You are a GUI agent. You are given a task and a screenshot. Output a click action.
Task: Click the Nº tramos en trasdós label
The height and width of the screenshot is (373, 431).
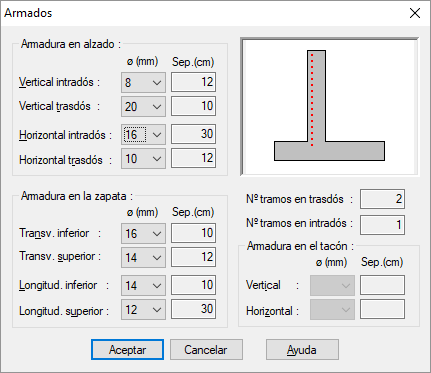click(299, 199)
